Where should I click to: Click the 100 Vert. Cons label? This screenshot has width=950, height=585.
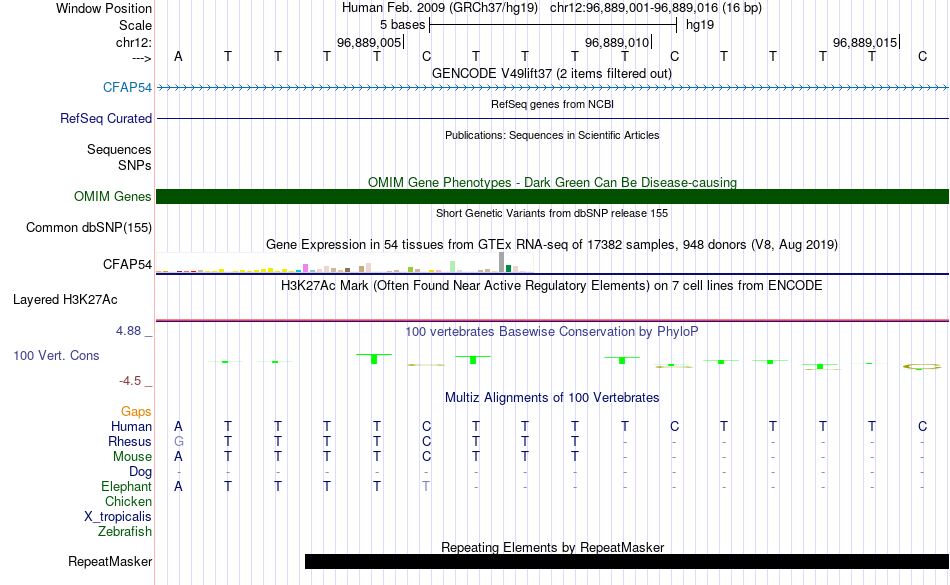coord(56,355)
